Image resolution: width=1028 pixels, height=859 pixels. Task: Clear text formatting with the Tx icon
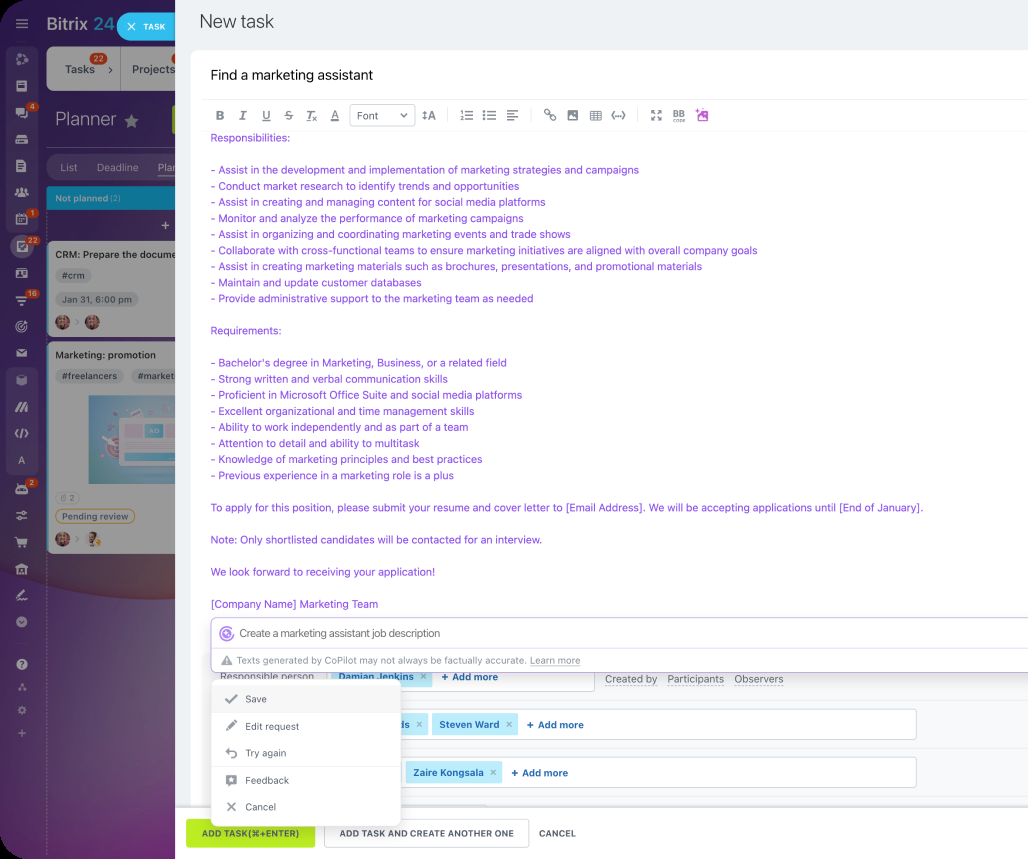[x=312, y=115]
